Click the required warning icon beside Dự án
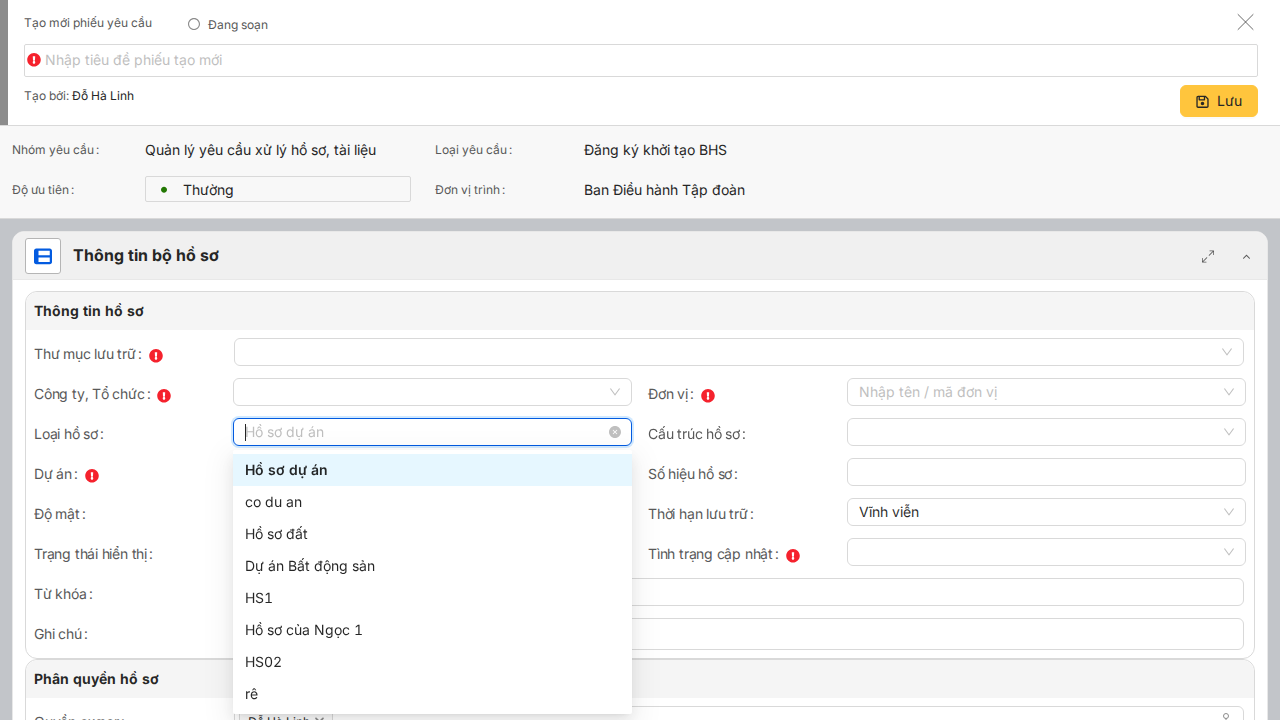 click(92, 476)
